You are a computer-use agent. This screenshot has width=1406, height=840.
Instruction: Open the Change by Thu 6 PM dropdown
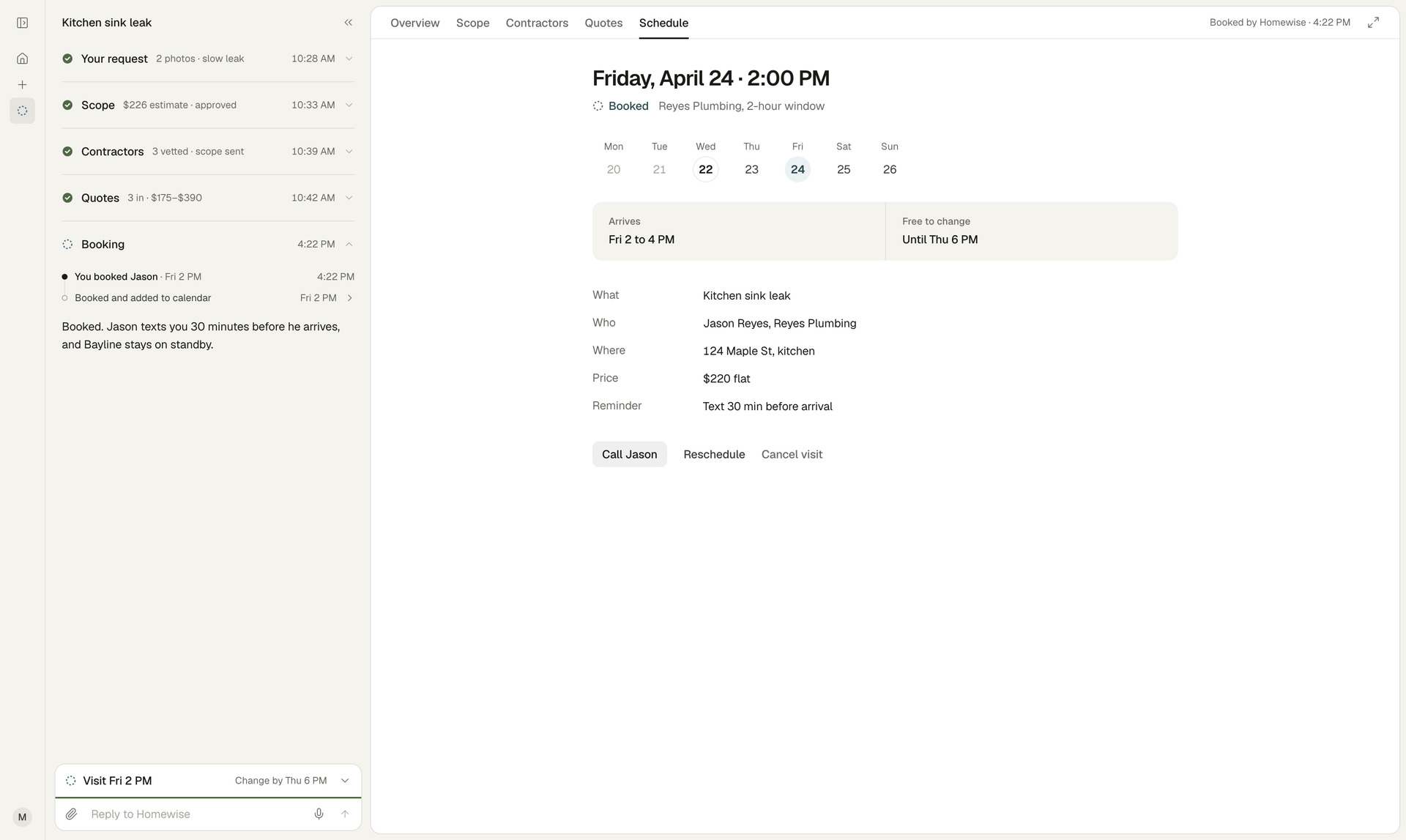click(345, 781)
